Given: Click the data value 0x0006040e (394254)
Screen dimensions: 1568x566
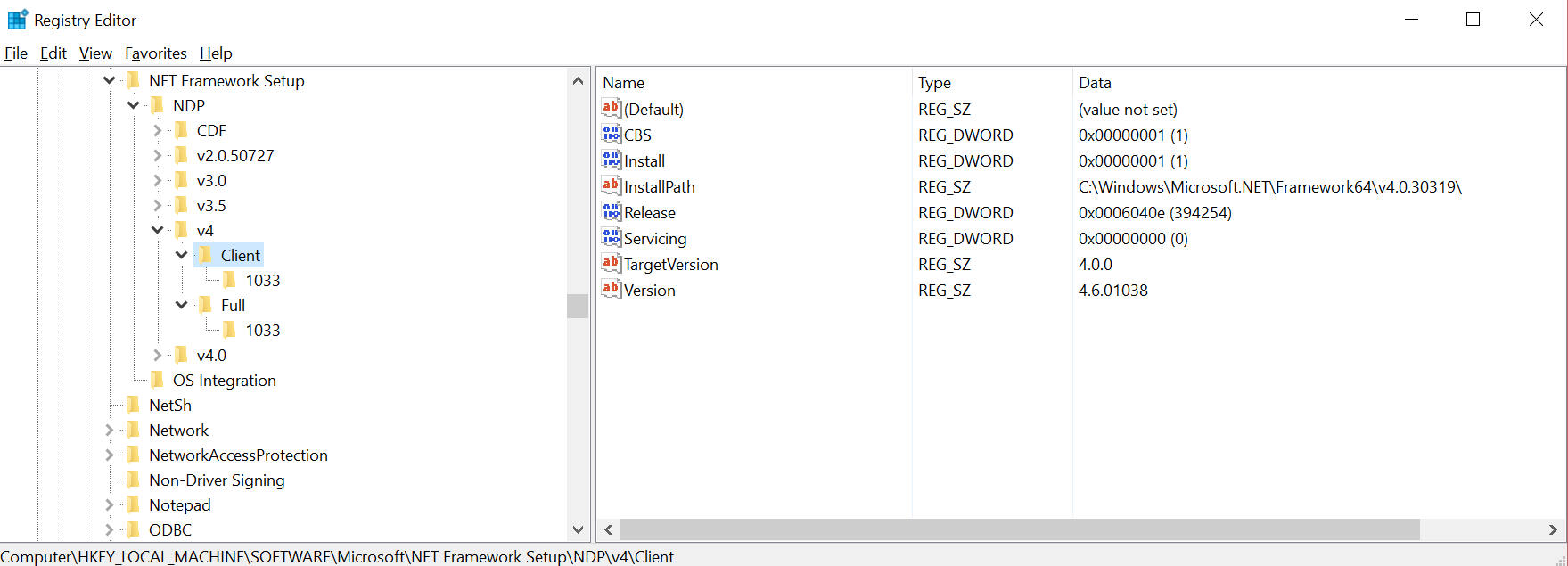Looking at the screenshot, I should click(x=1155, y=212).
